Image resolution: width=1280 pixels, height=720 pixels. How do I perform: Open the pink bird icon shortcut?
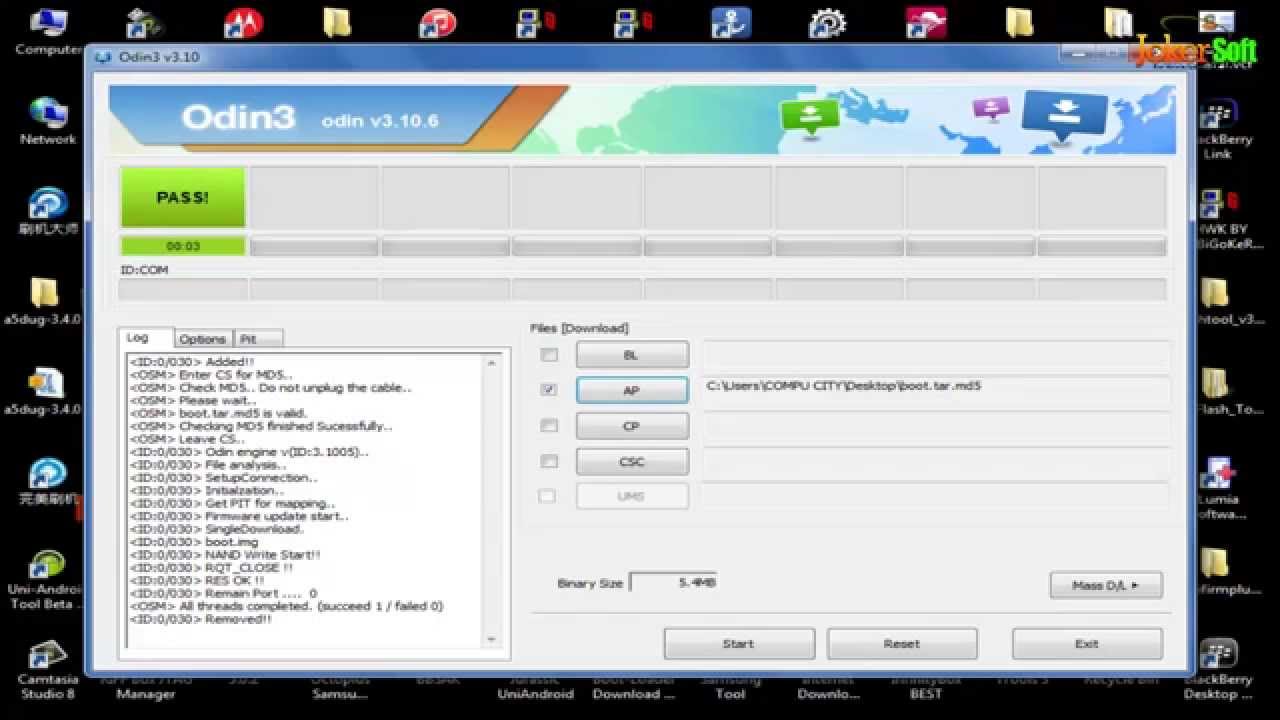click(x=925, y=22)
